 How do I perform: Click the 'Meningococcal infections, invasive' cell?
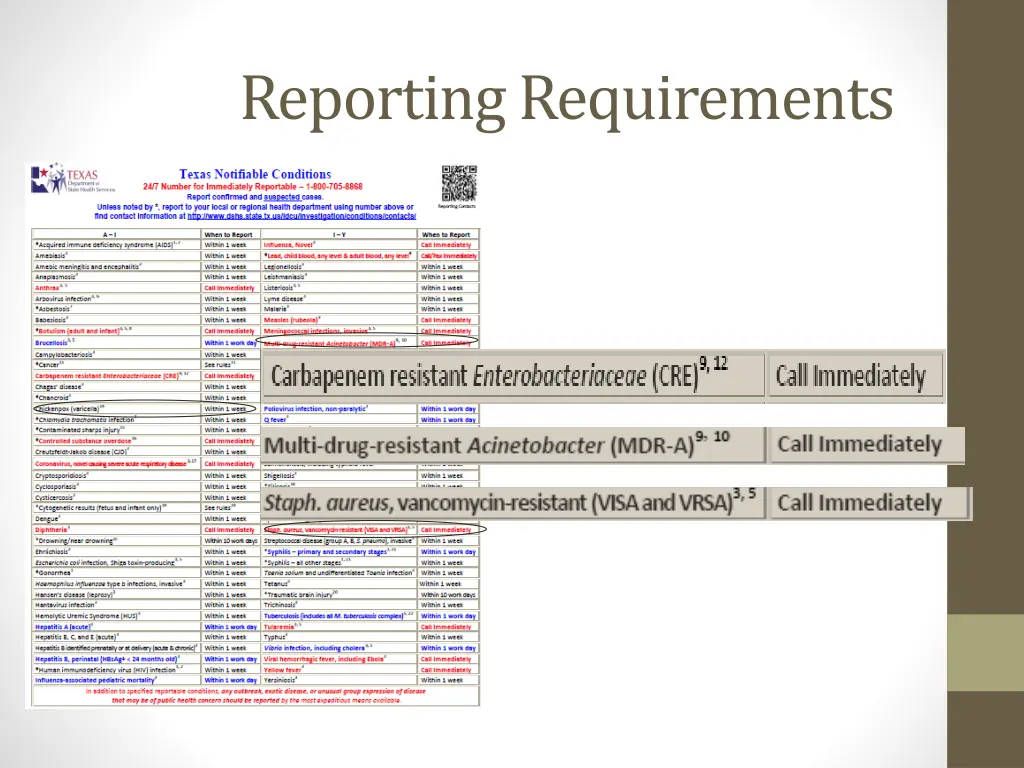[x=339, y=331]
